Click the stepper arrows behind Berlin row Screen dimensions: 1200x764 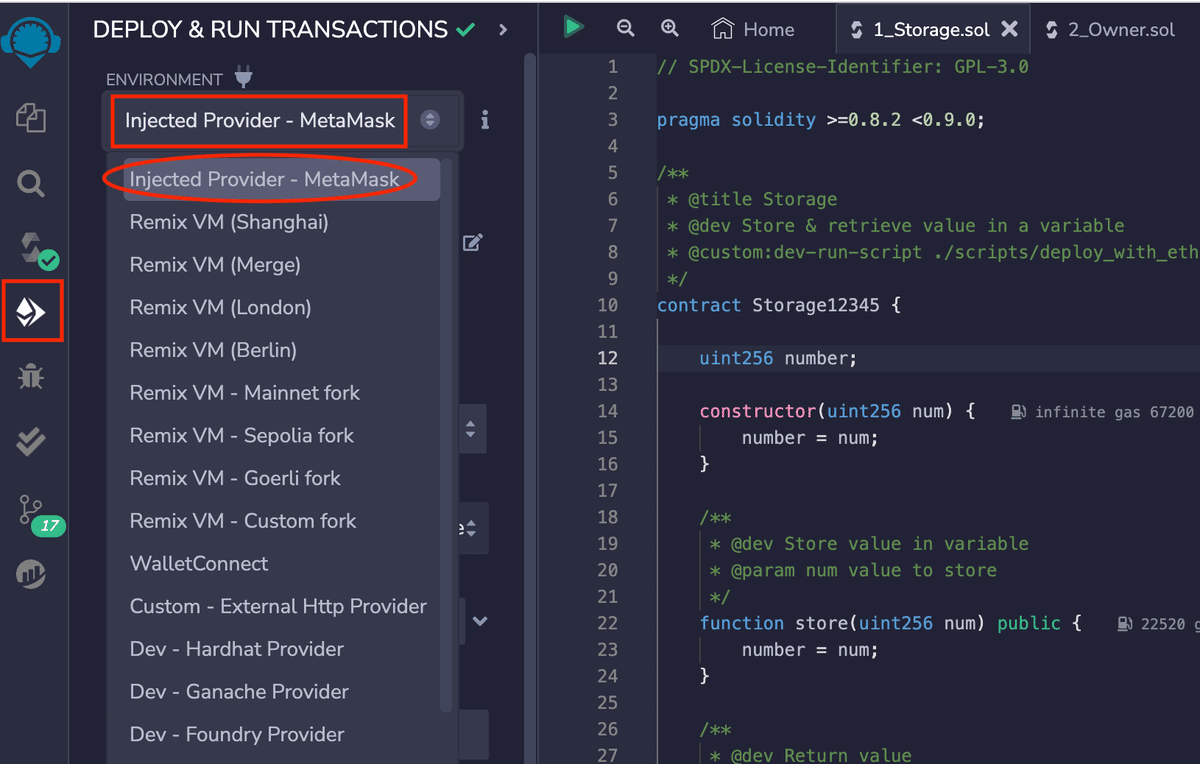click(471, 431)
